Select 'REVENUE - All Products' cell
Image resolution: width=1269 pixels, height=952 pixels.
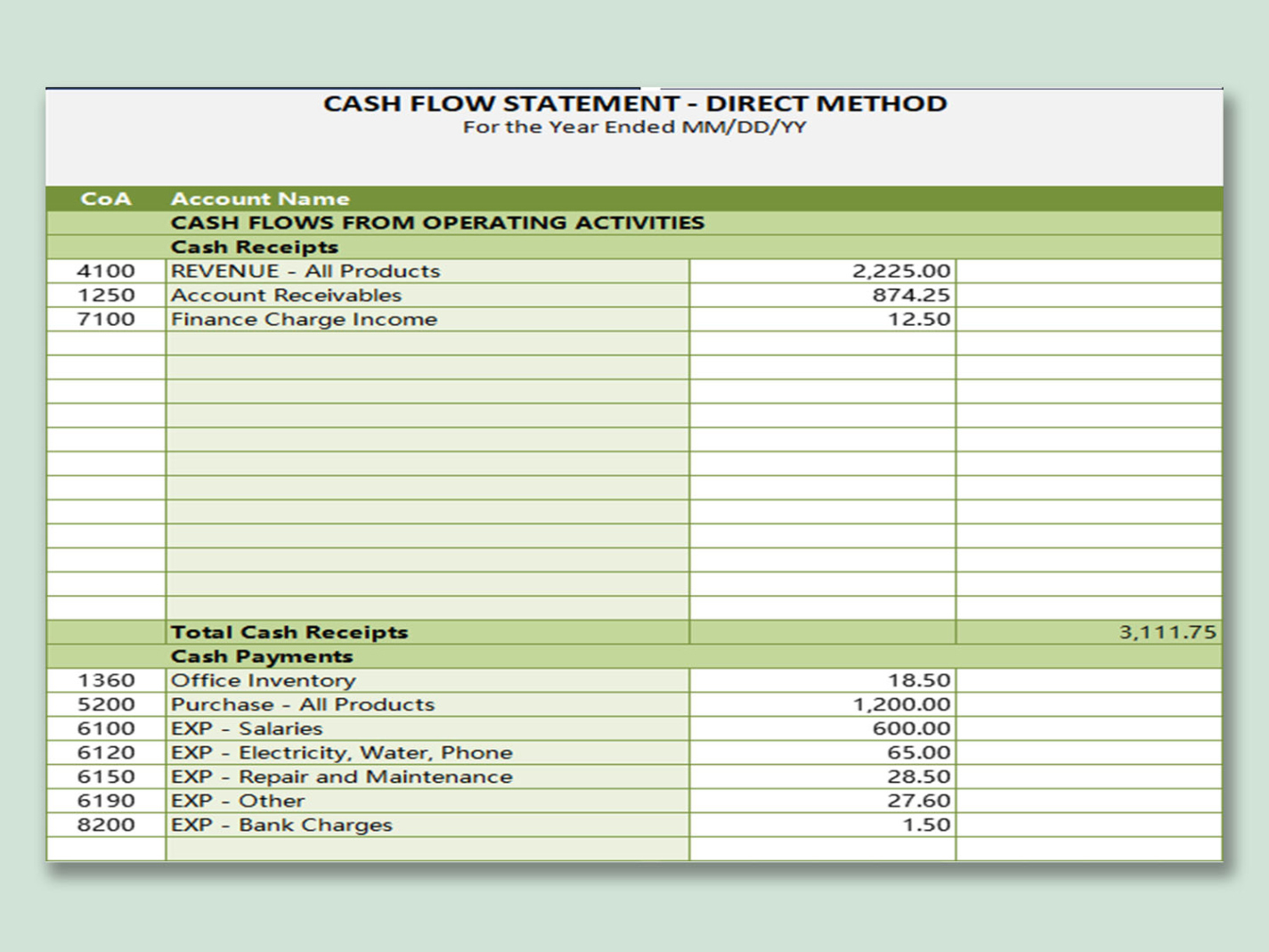click(427, 271)
